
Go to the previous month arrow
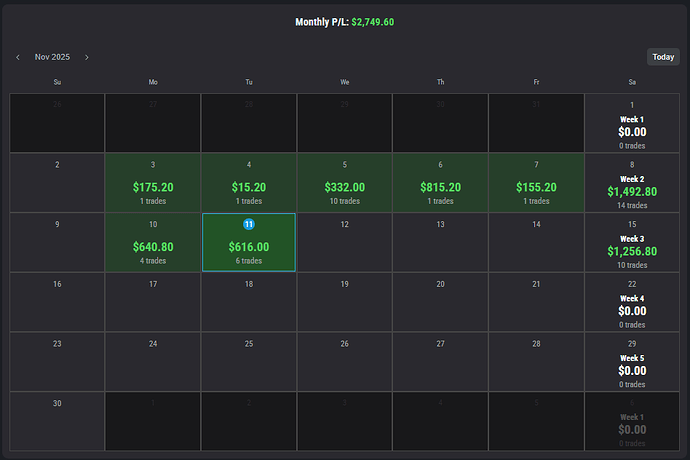[x=18, y=57]
